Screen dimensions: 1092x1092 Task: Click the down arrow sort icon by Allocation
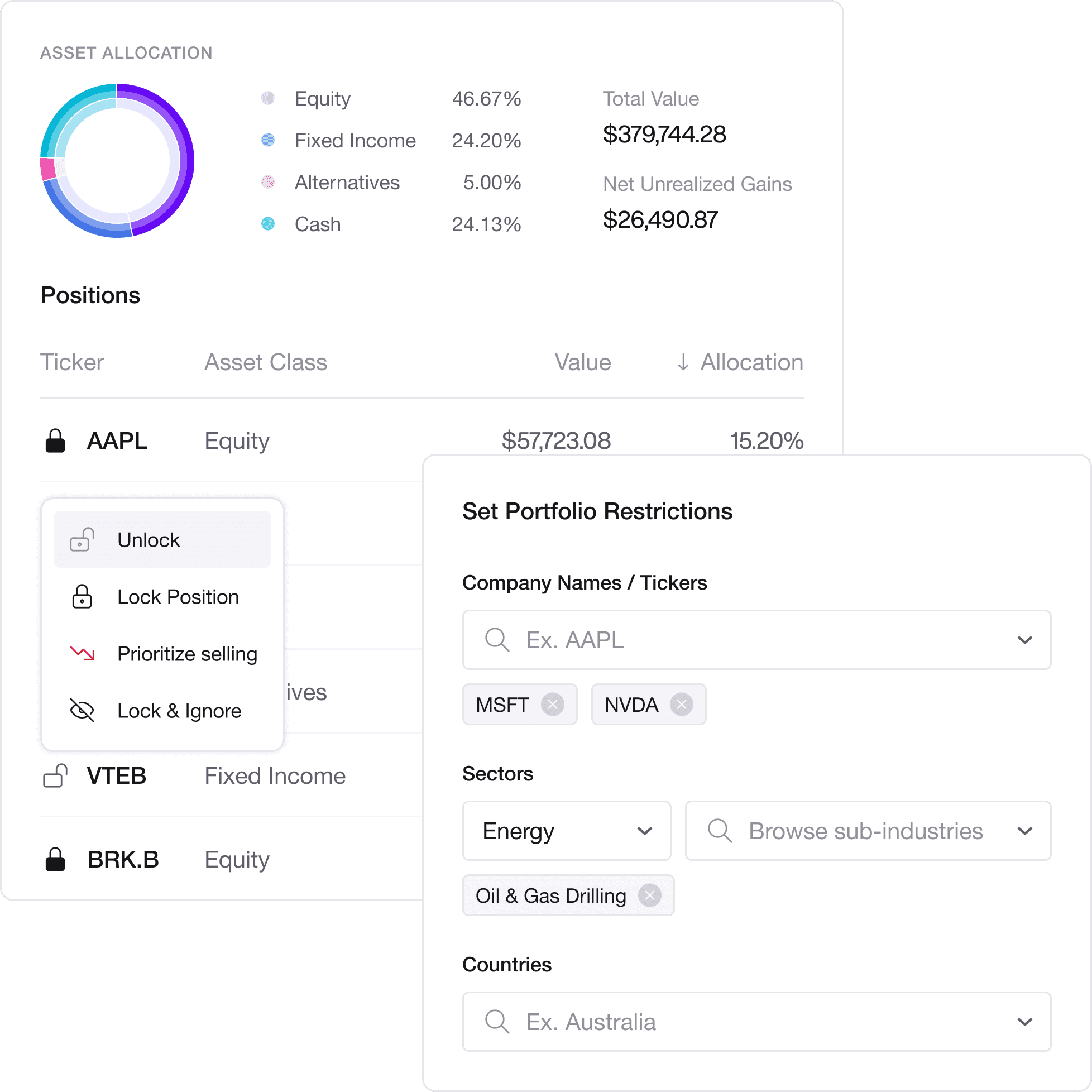pyautogui.click(x=683, y=362)
